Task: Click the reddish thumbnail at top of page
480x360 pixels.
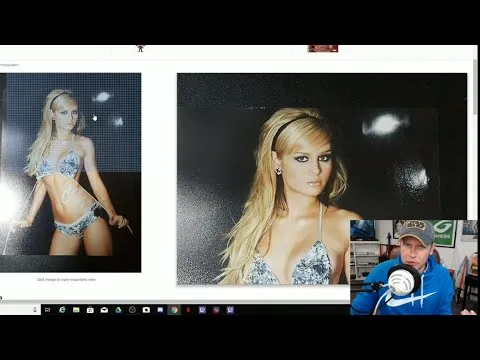Action: point(323,49)
